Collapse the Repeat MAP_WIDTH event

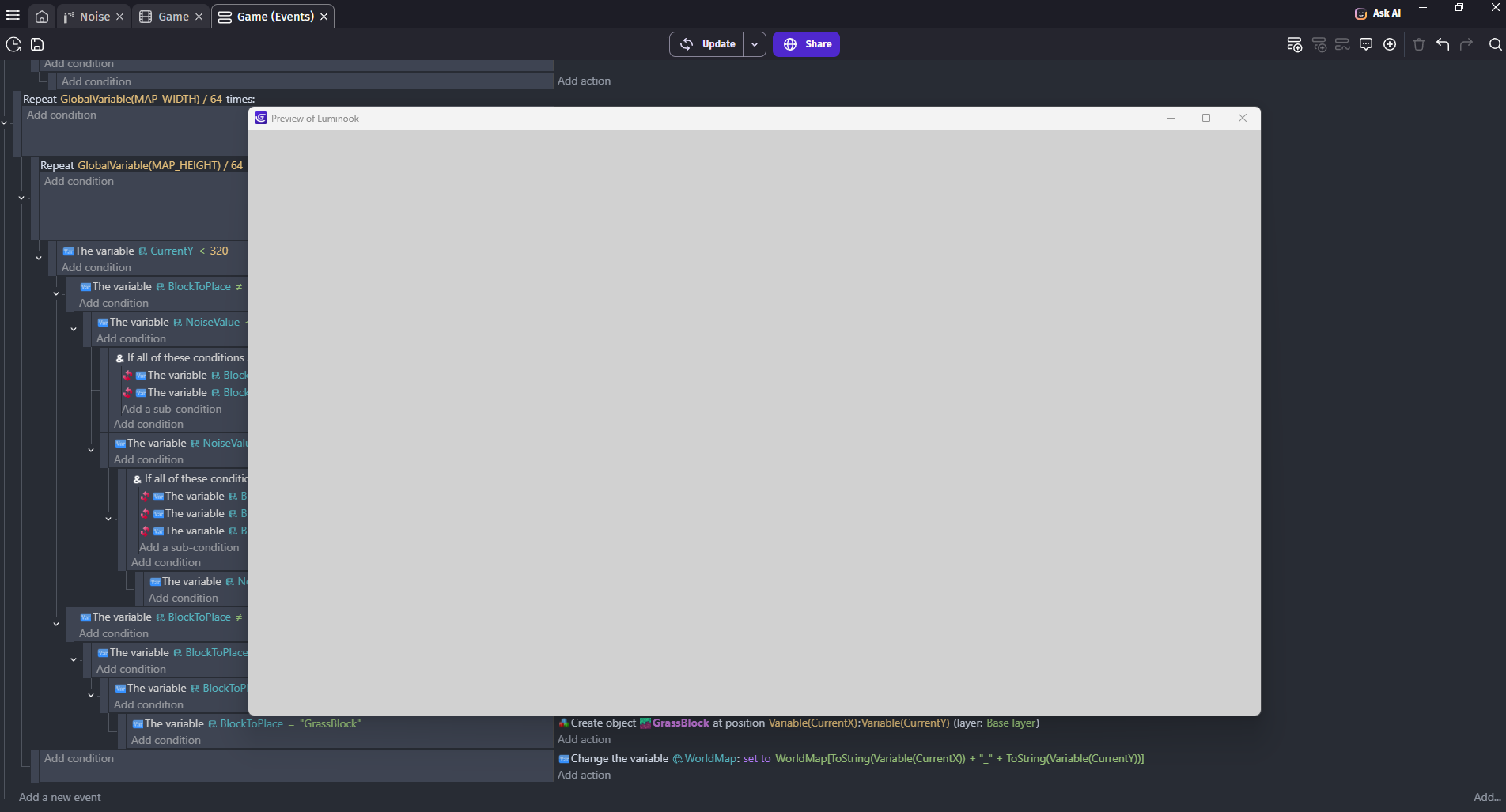click(x=5, y=123)
